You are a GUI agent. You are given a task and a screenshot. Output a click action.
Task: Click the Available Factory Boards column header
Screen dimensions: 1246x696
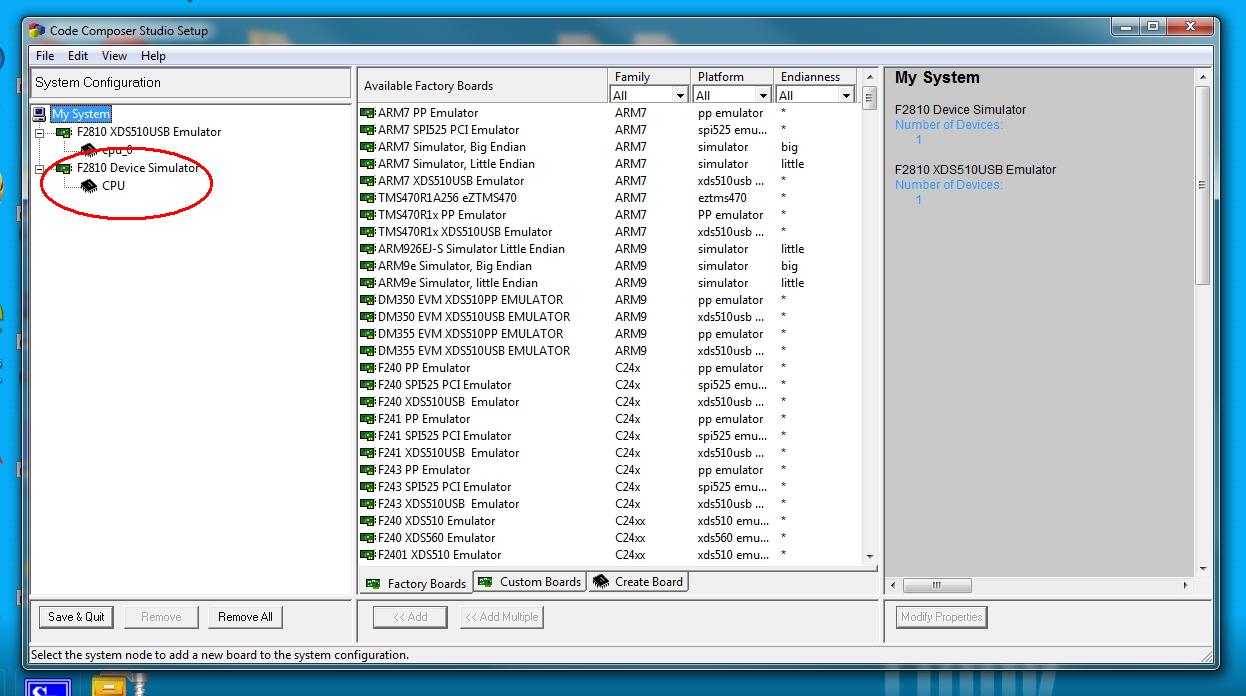[483, 86]
